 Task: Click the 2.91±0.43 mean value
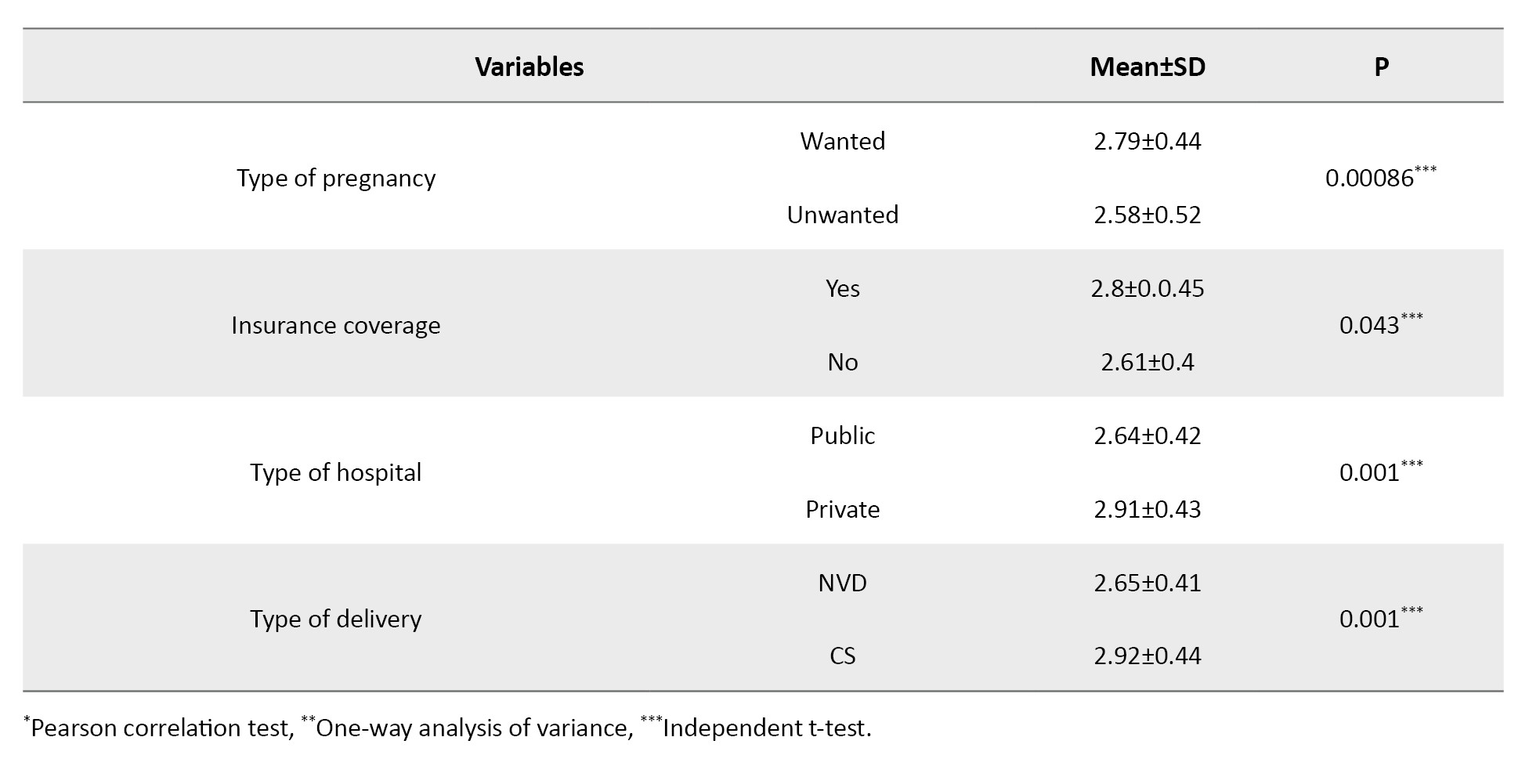pos(1147,510)
